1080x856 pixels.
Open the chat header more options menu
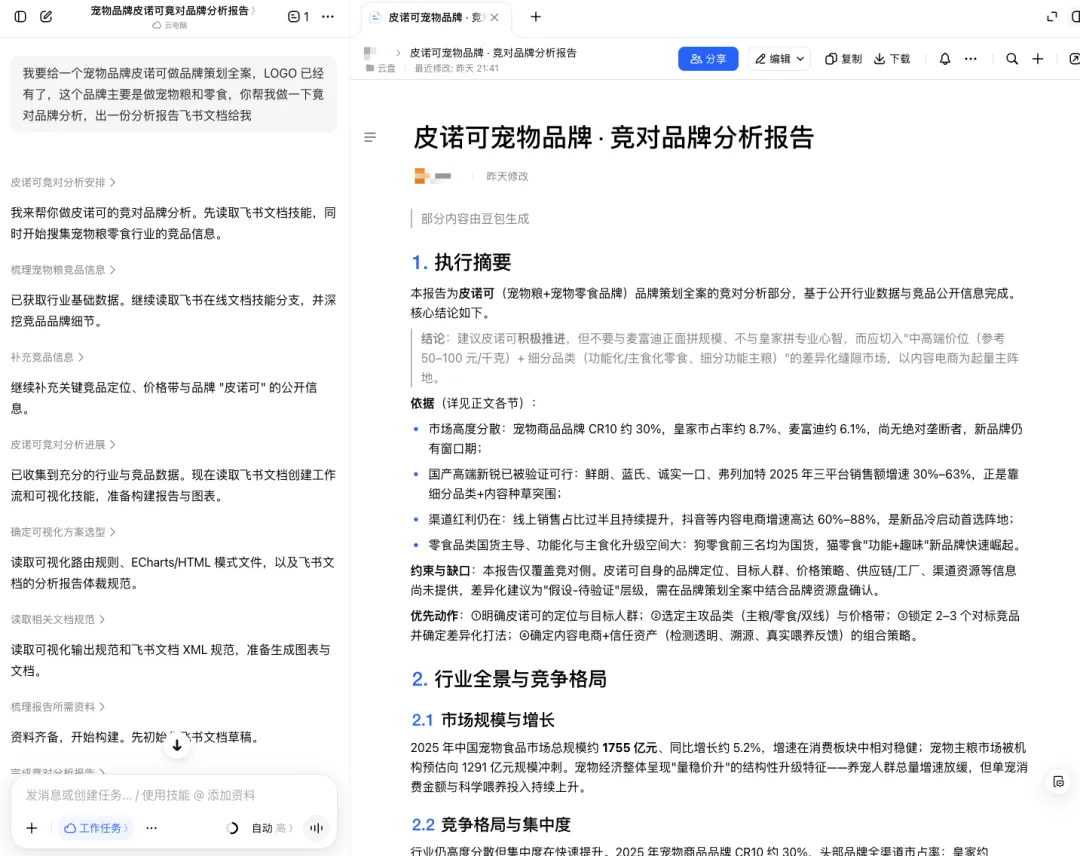coord(328,17)
